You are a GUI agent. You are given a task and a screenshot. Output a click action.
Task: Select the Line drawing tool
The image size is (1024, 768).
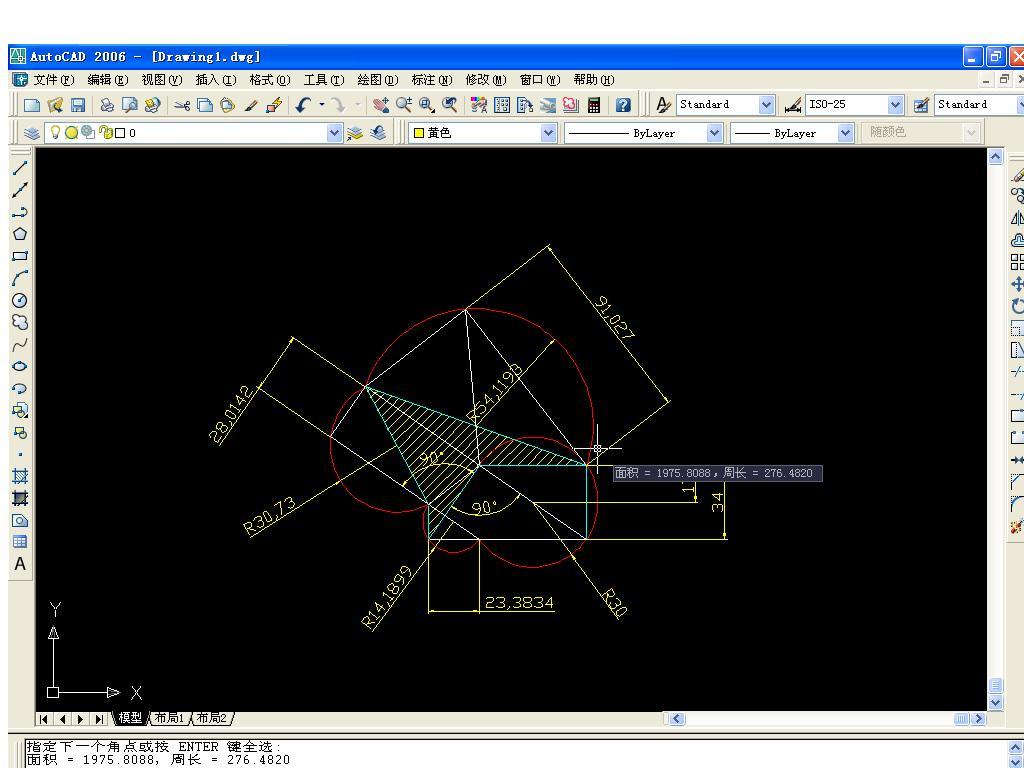click(20, 168)
